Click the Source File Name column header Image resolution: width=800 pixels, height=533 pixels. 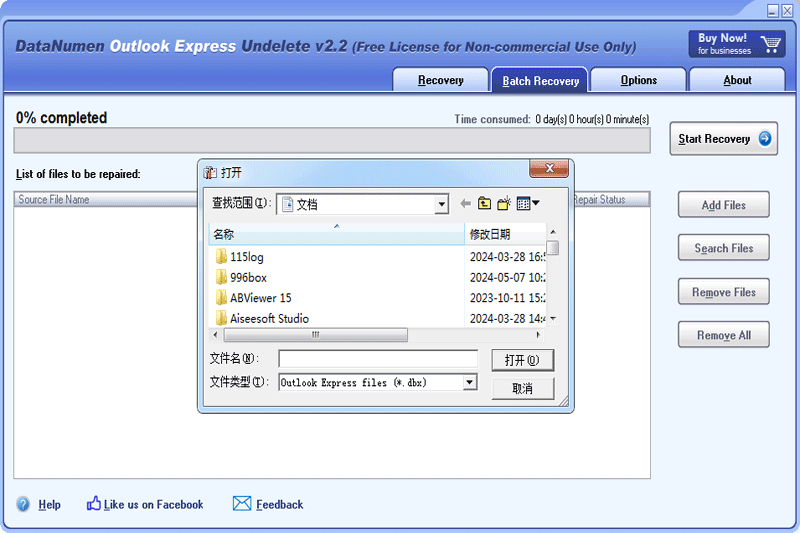point(106,199)
